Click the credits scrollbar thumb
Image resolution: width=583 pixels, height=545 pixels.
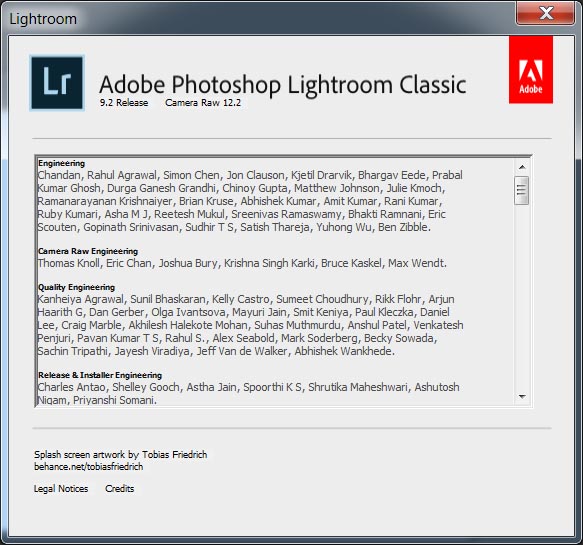[521, 190]
